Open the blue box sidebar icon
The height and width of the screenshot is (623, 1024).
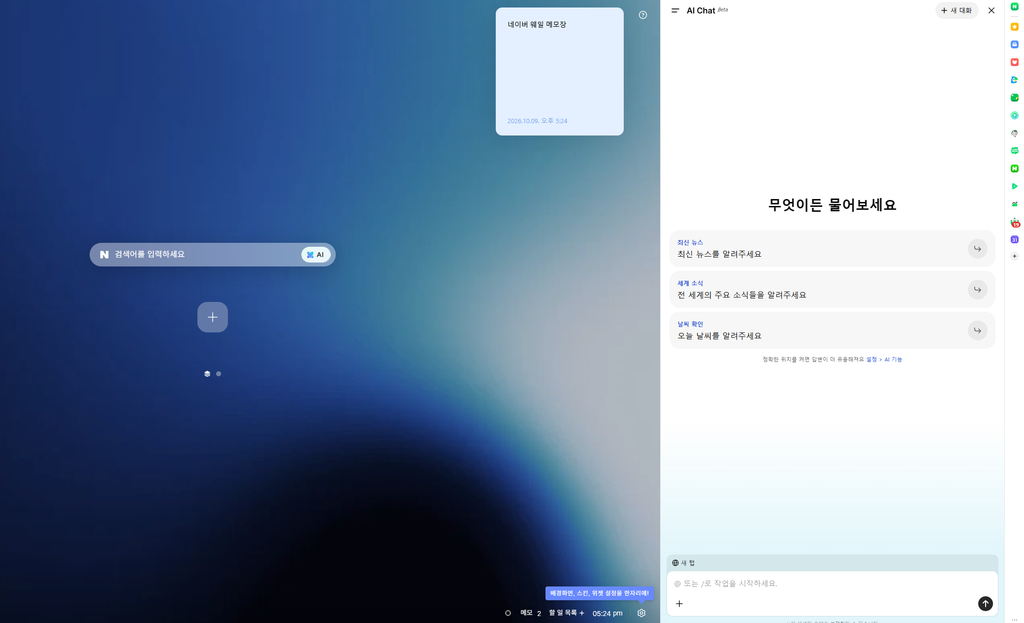pos(1014,44)
